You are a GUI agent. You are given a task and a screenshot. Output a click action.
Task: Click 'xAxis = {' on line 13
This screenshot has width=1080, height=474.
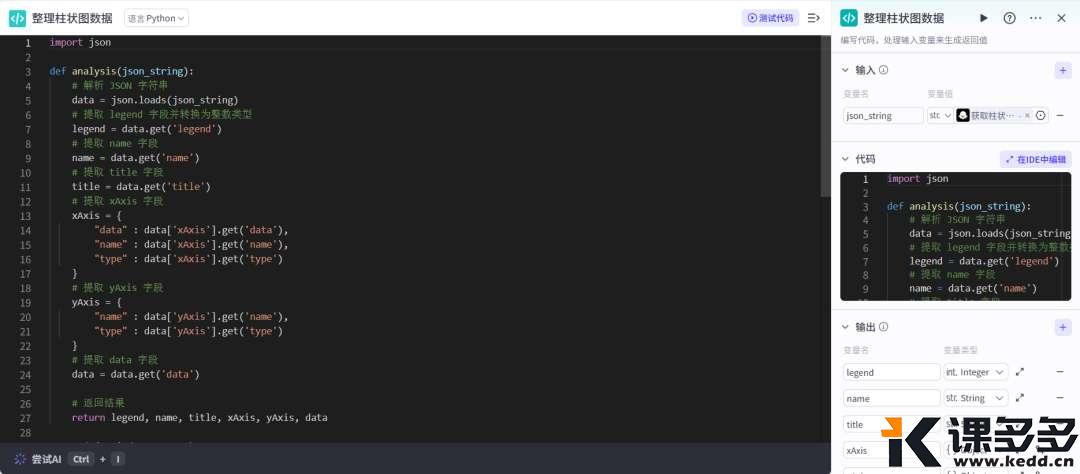(x=96, y=216)
